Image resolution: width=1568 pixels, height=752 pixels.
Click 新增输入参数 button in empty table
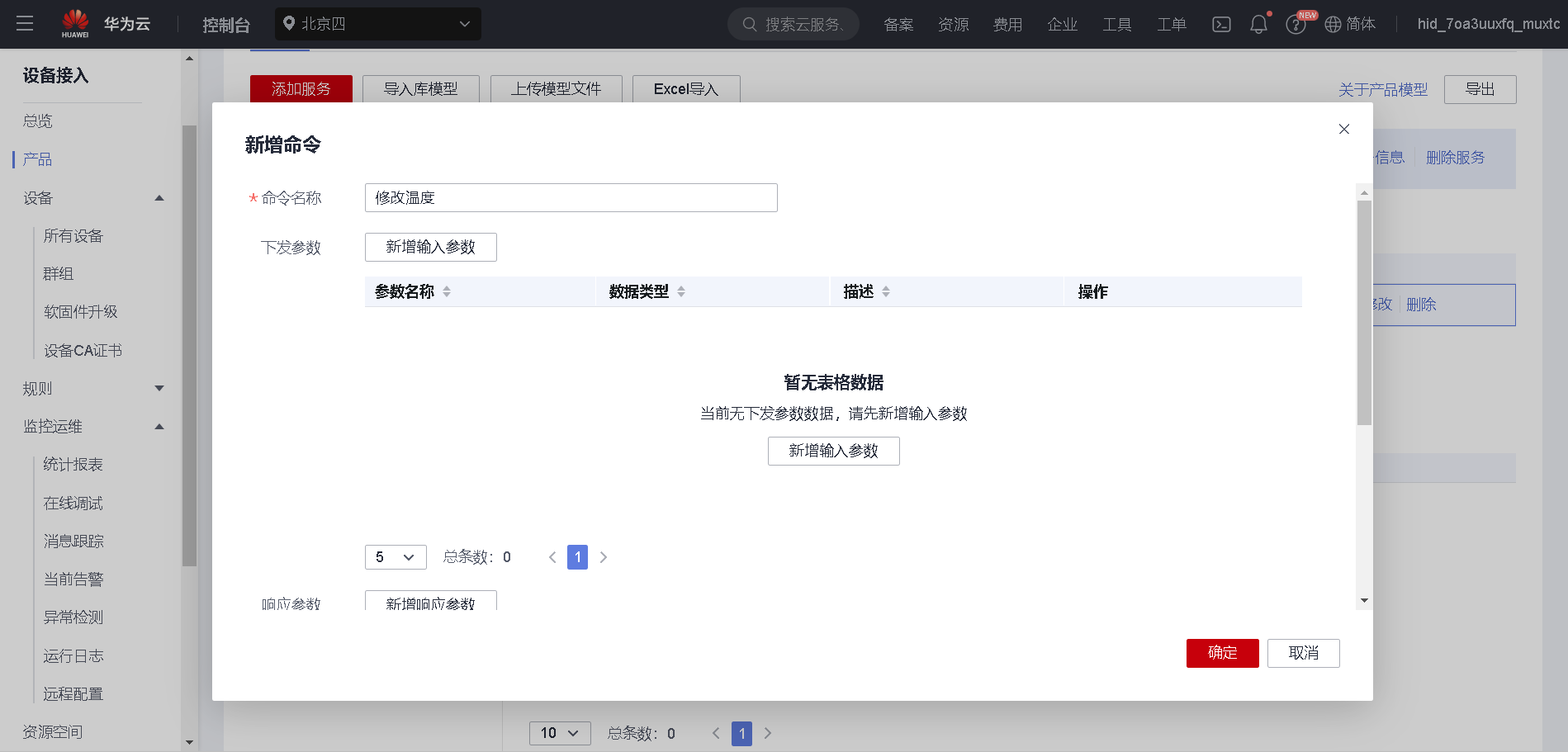834,451
